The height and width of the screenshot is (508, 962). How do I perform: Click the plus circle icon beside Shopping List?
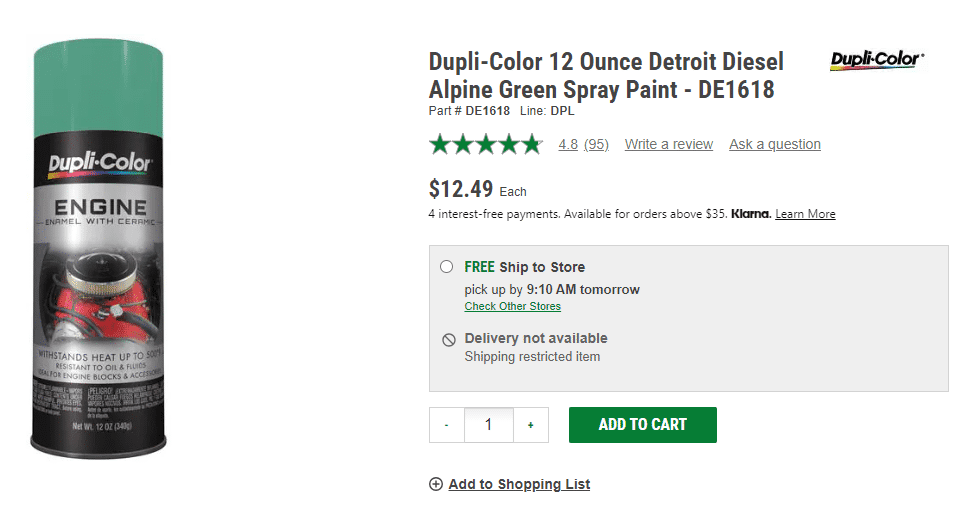click(x=436, y=485)
